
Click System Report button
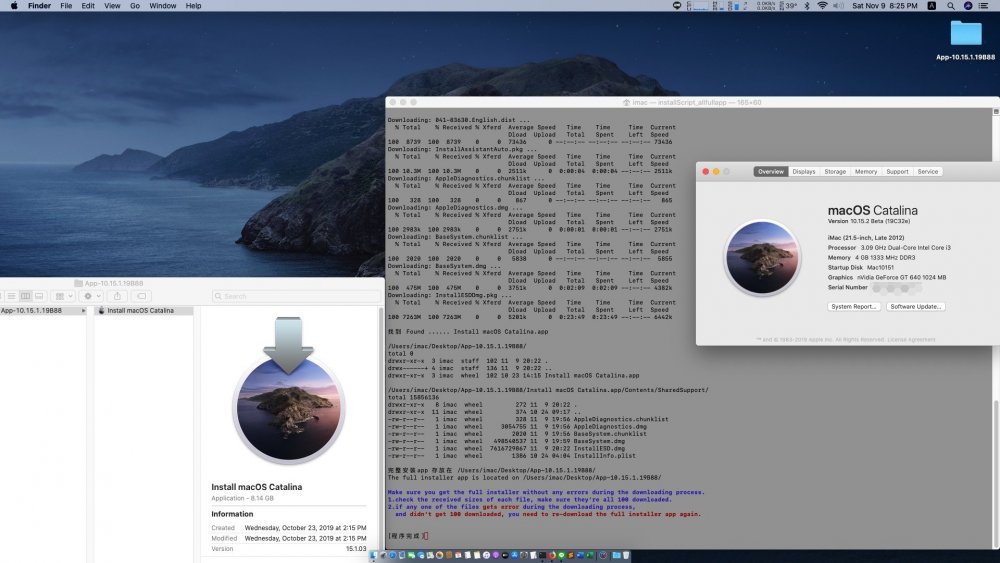coord(854,307)
